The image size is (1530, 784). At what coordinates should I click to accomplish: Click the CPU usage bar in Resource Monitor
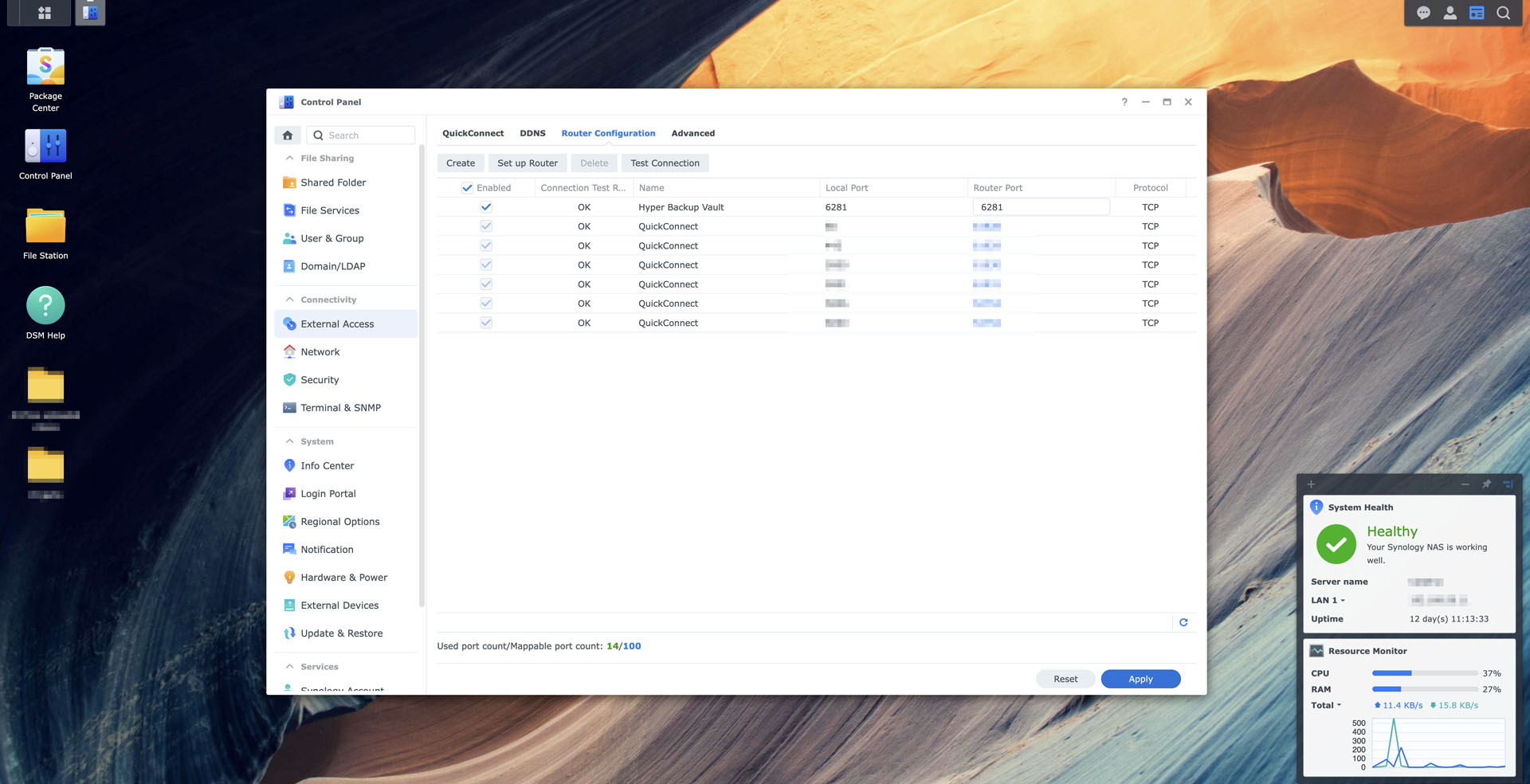(1425, 674)
